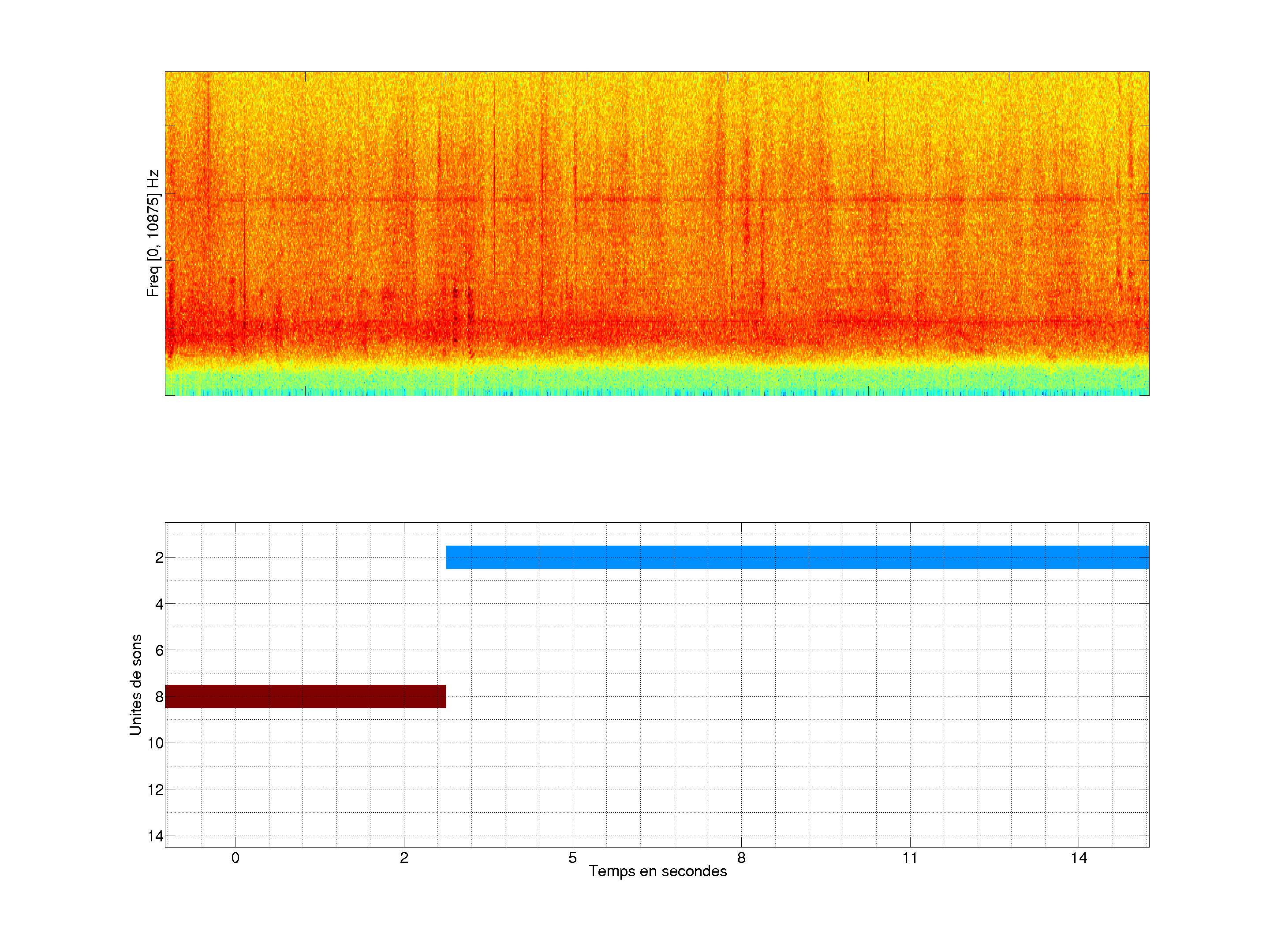
Task: Click the dark red bar at unit 8
Action: coord(306,696)
